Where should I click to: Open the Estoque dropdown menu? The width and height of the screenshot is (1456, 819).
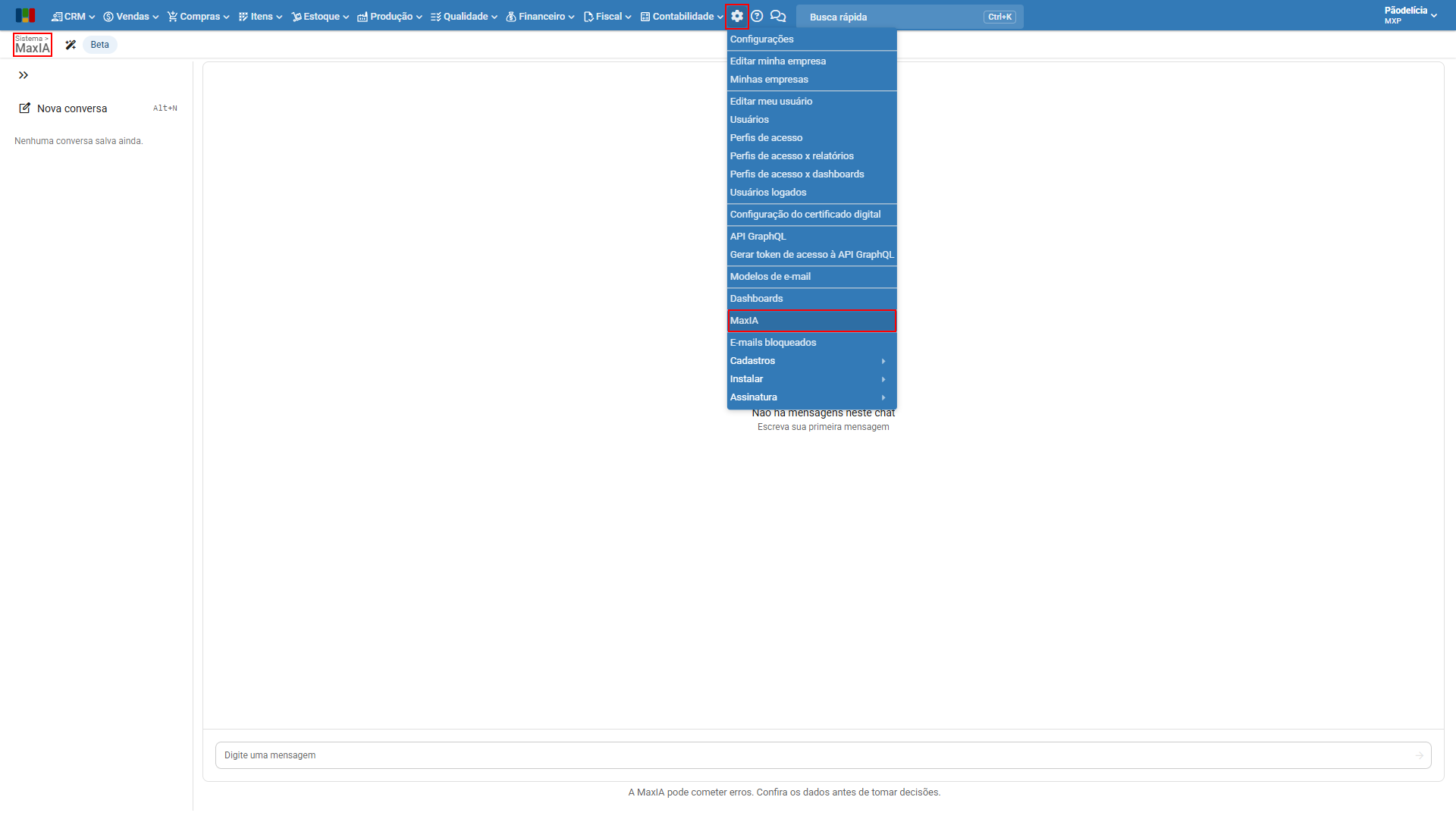click(x=320, y=16)
